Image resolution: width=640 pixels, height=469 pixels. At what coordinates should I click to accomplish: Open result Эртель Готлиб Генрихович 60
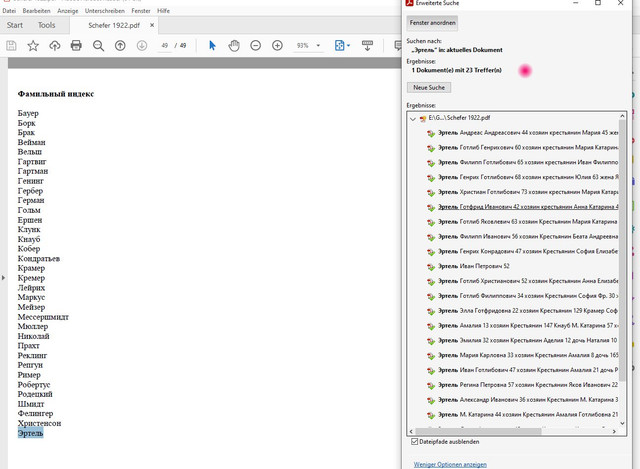pyautogui.click(x=528, y=147)
